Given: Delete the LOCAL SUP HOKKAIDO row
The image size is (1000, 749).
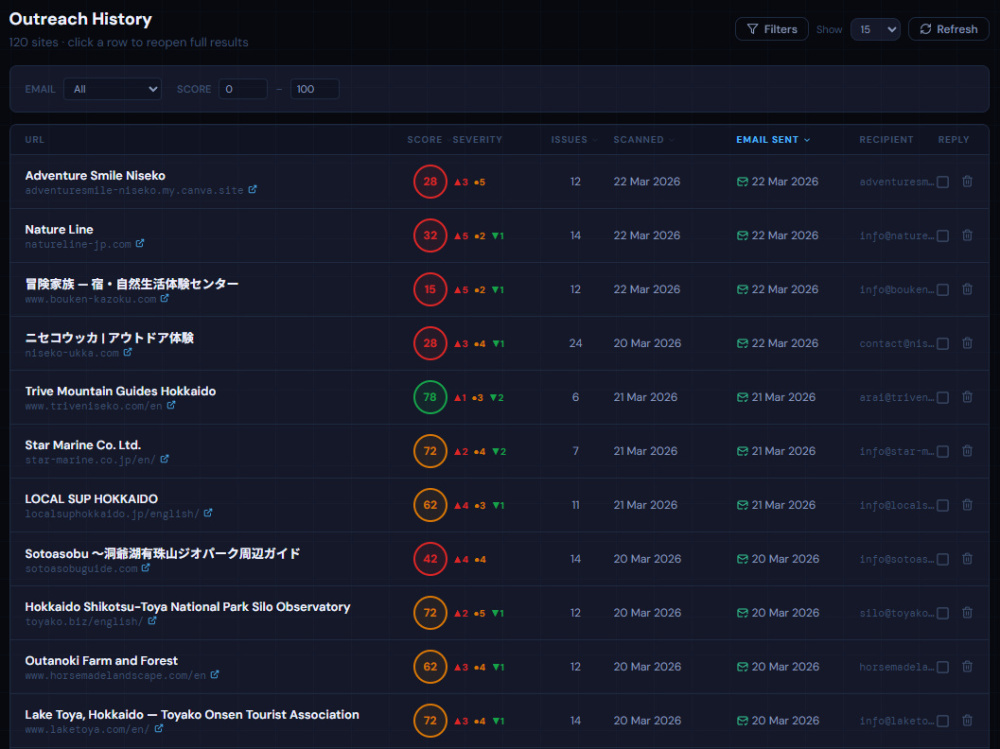Looking at the screenshot, I should click(x=967, y=505).
